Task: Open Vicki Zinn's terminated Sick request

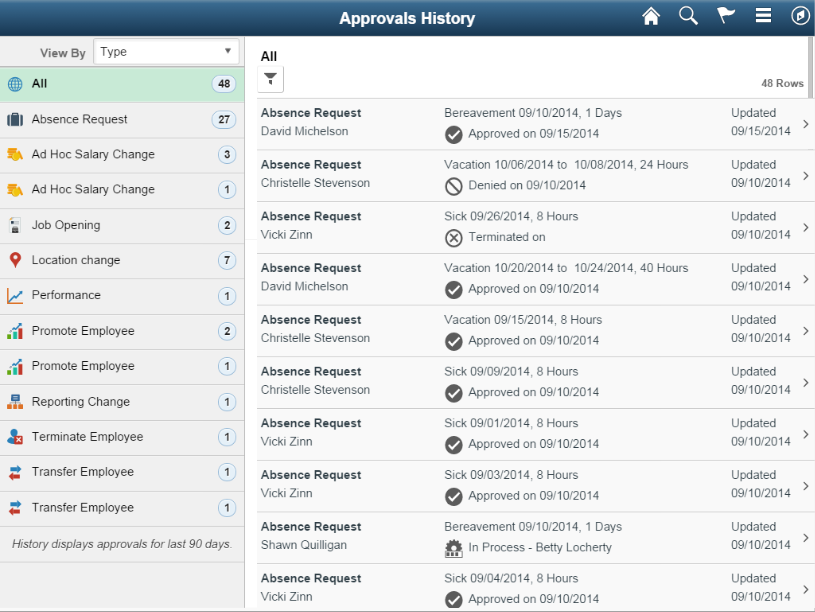Action: [804, 226]
